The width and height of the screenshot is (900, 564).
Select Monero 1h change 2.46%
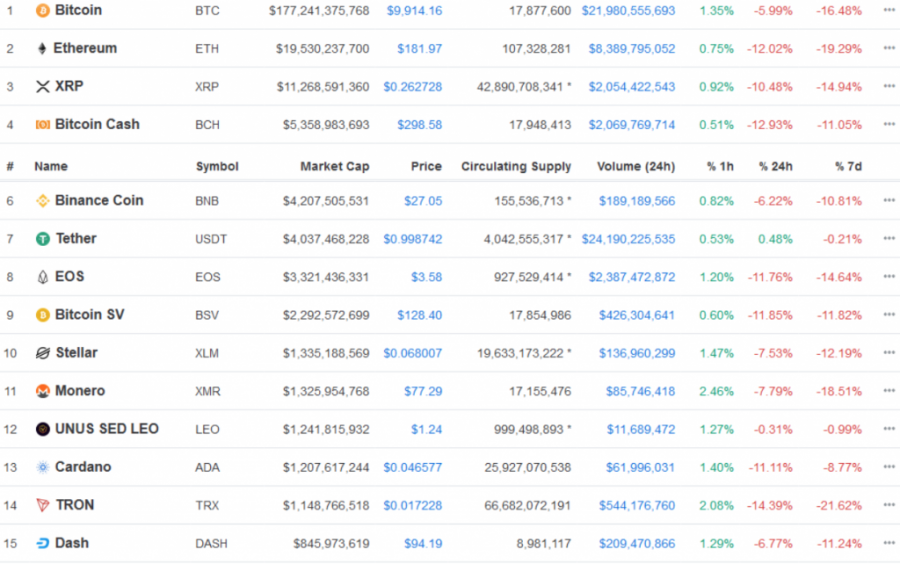[716, 391]
